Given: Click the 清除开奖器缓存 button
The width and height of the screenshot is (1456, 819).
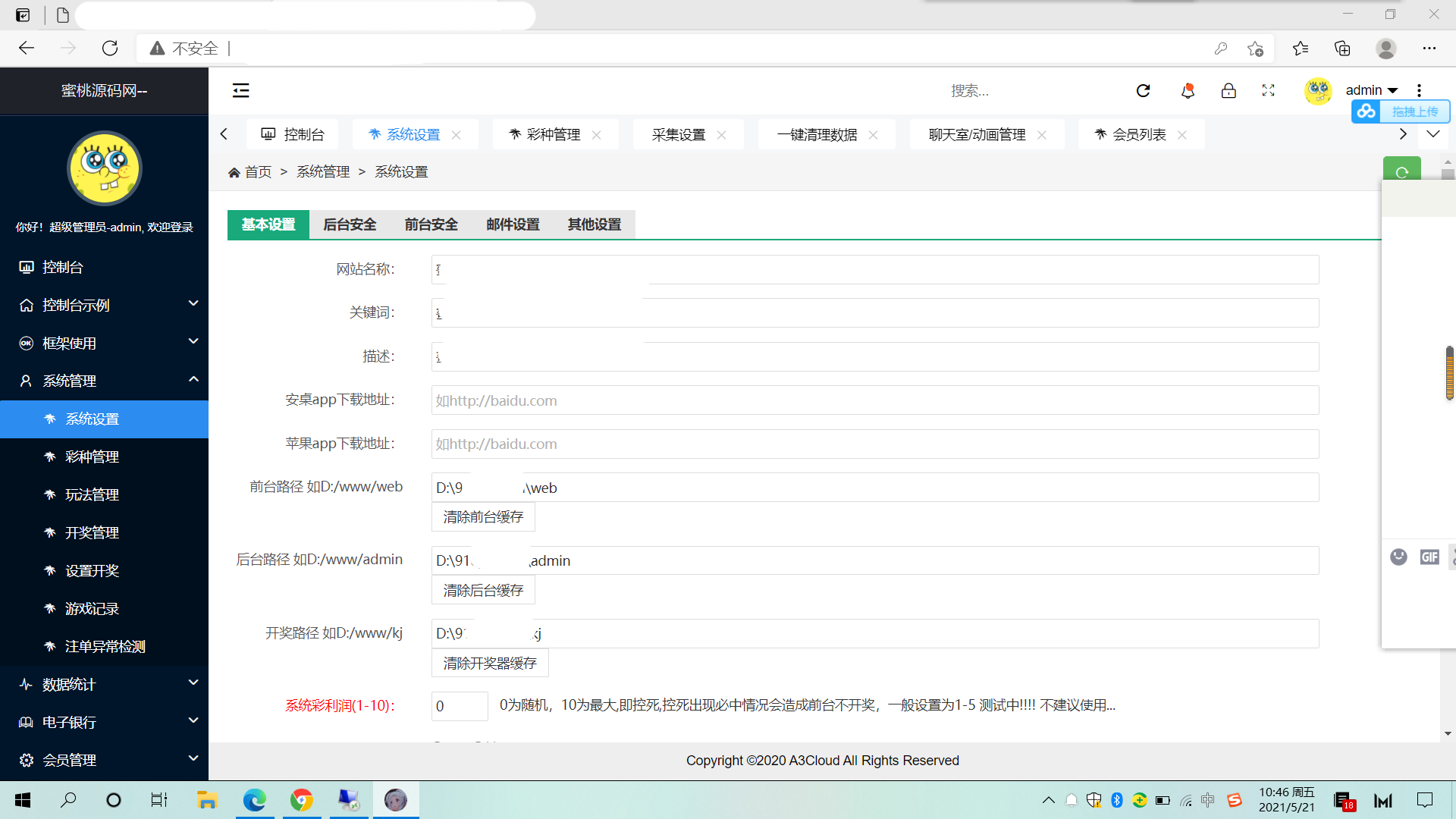Looking at the screenshot, I should point(490,664).
